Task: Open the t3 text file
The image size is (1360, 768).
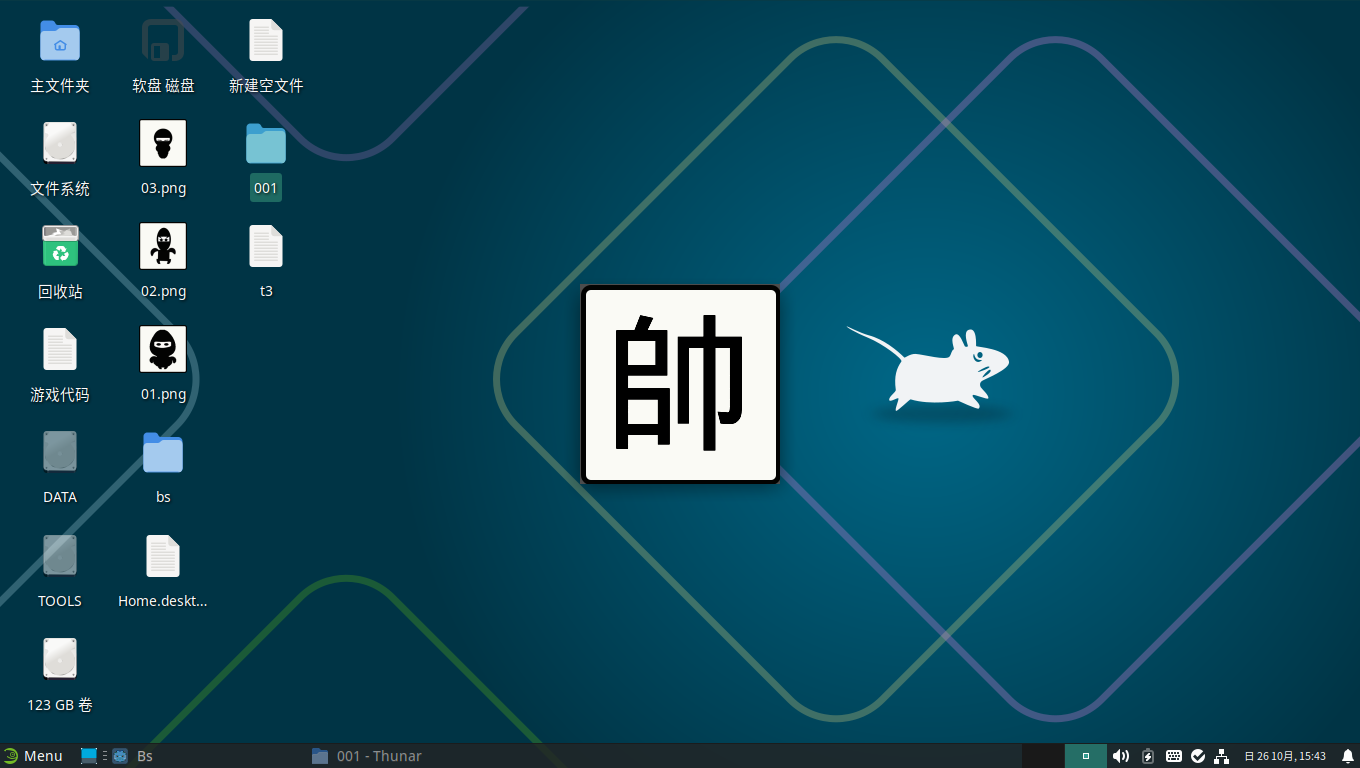Action: pos(266,246)
